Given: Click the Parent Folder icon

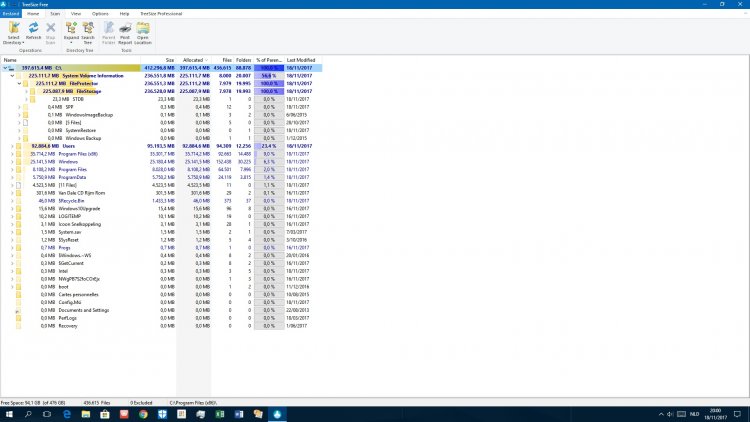Looking at the screenshot, I should [107, 31].
